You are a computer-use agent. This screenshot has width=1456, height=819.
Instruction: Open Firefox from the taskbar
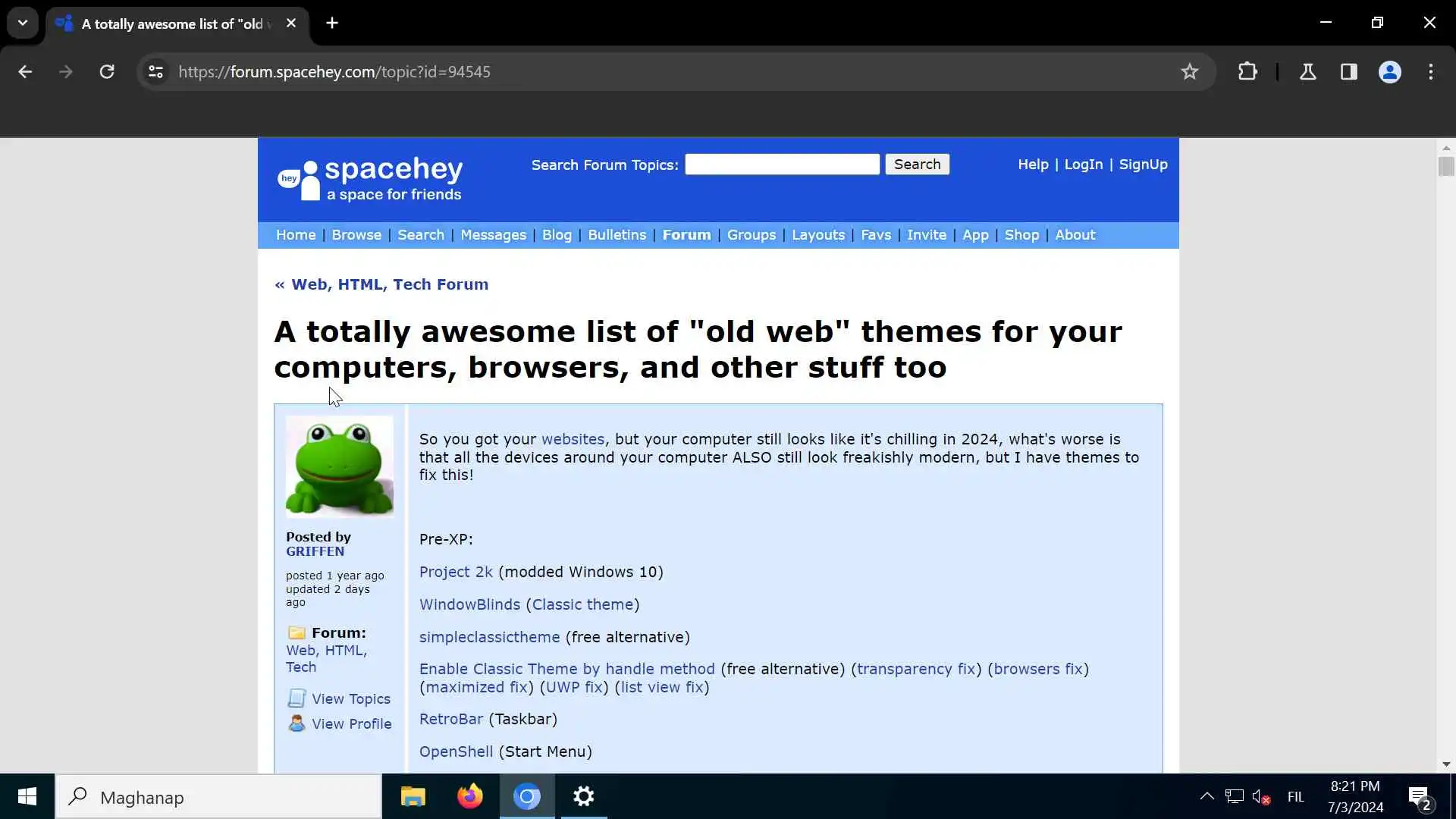469,796
